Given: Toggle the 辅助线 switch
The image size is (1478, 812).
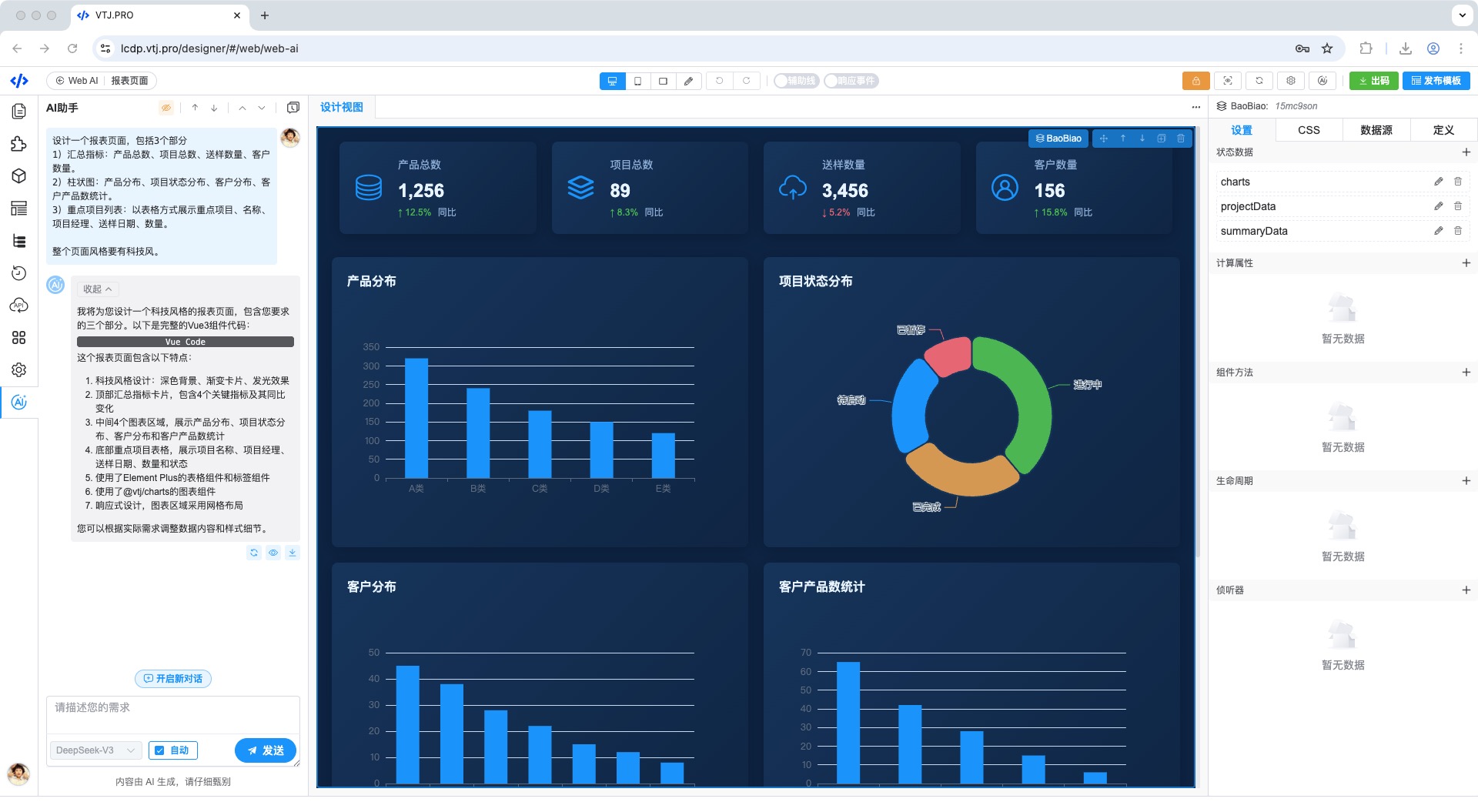Looking at the screenshot, I should [x=796, y=81].
